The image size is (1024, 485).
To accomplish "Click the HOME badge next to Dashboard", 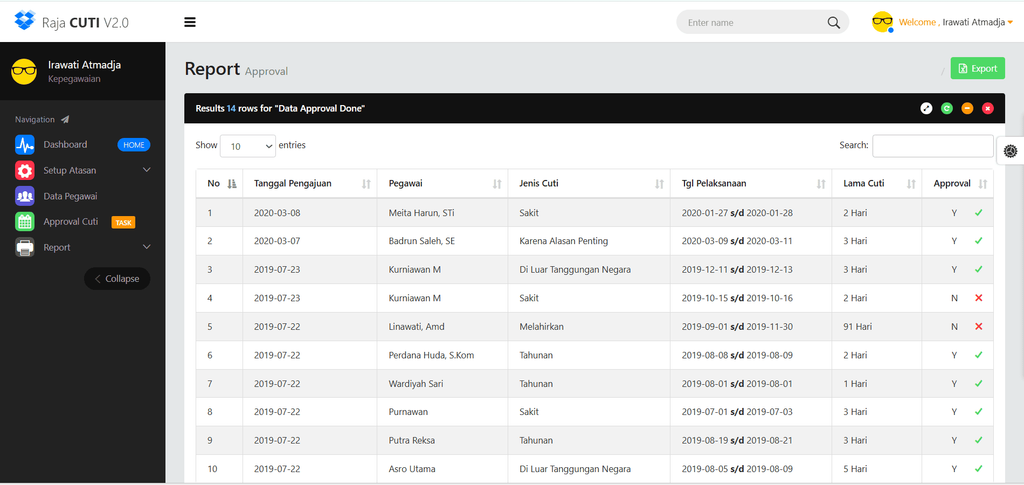I will (134, 145).
